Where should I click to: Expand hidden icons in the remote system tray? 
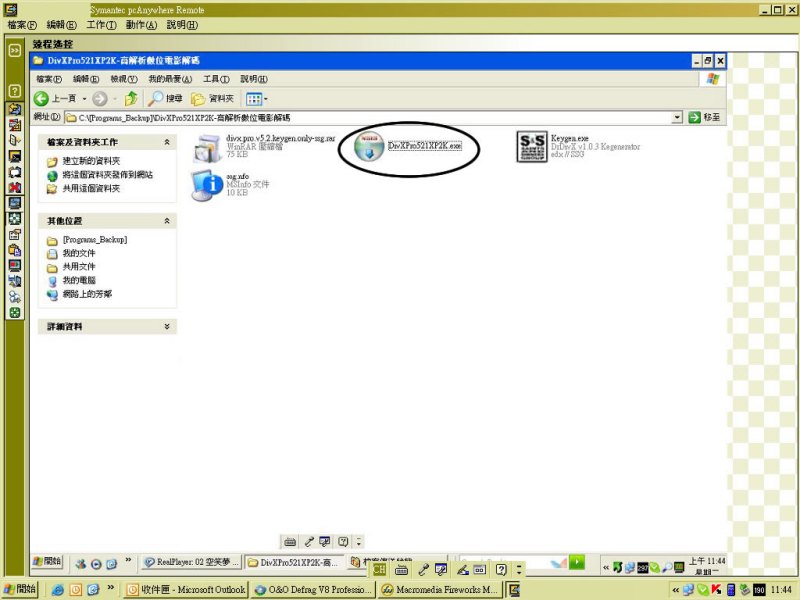[606, 567]
